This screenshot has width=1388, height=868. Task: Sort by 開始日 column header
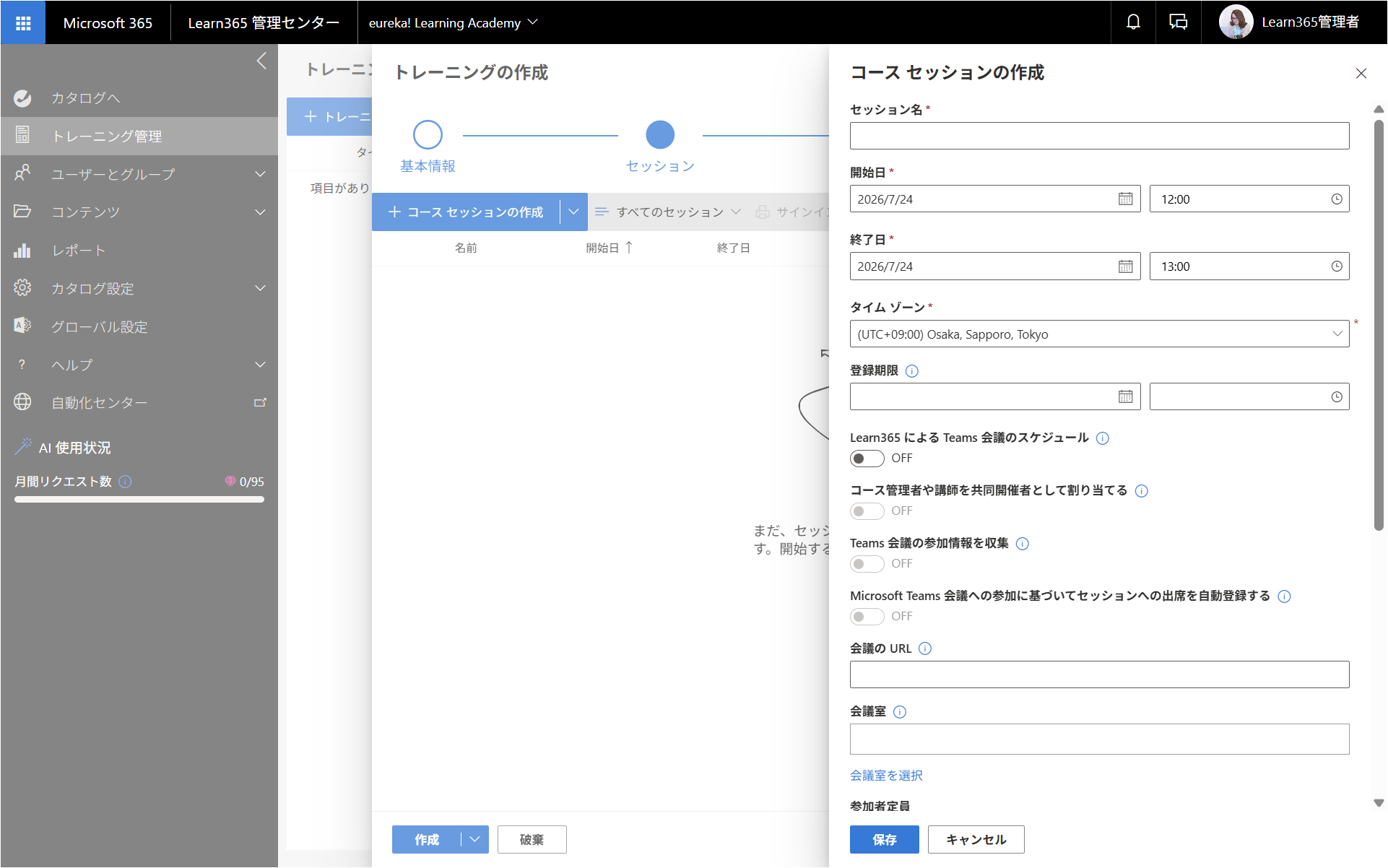[x=609, y=248]
